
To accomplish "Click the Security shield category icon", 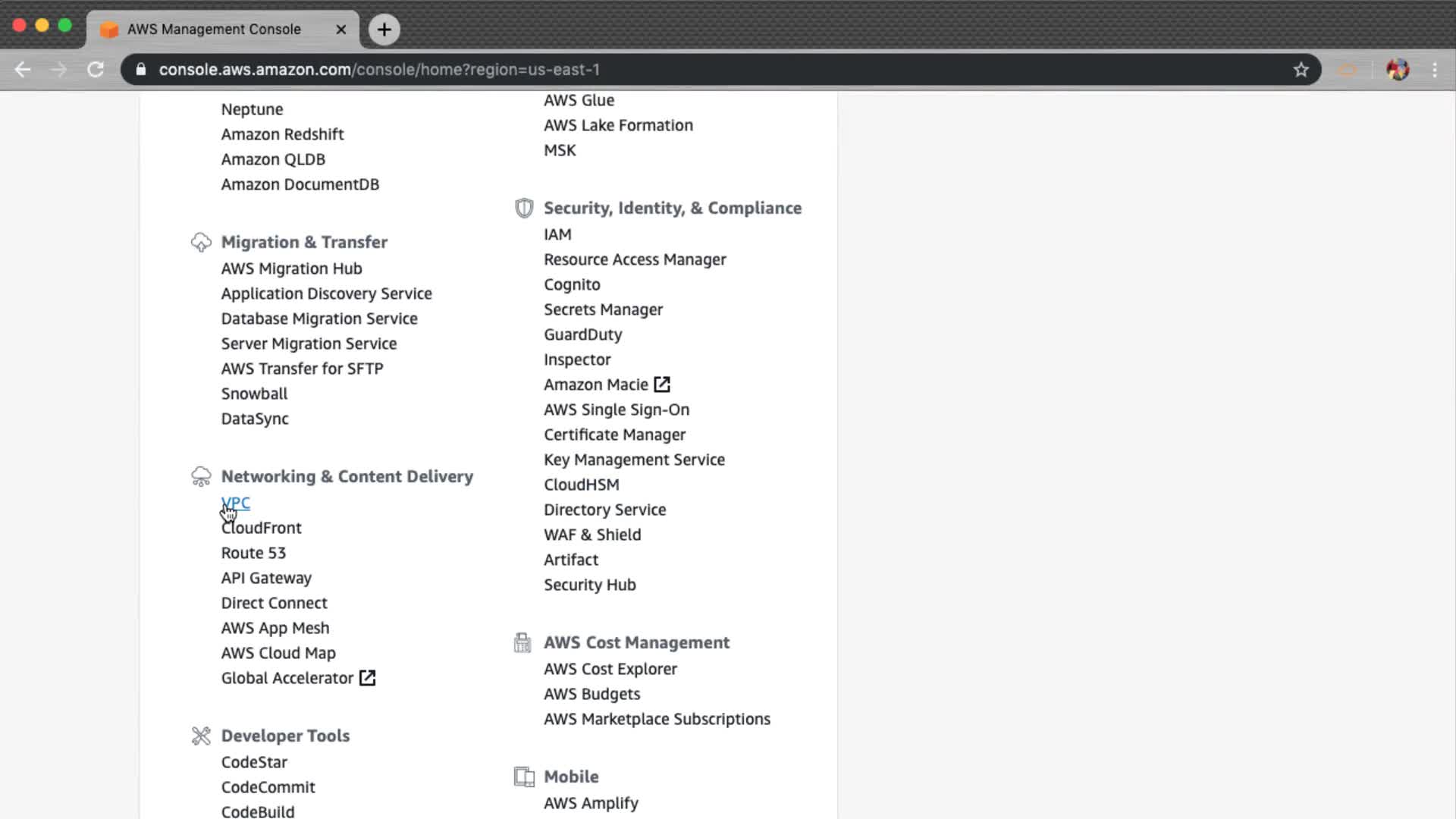I will tap(524, 208).
